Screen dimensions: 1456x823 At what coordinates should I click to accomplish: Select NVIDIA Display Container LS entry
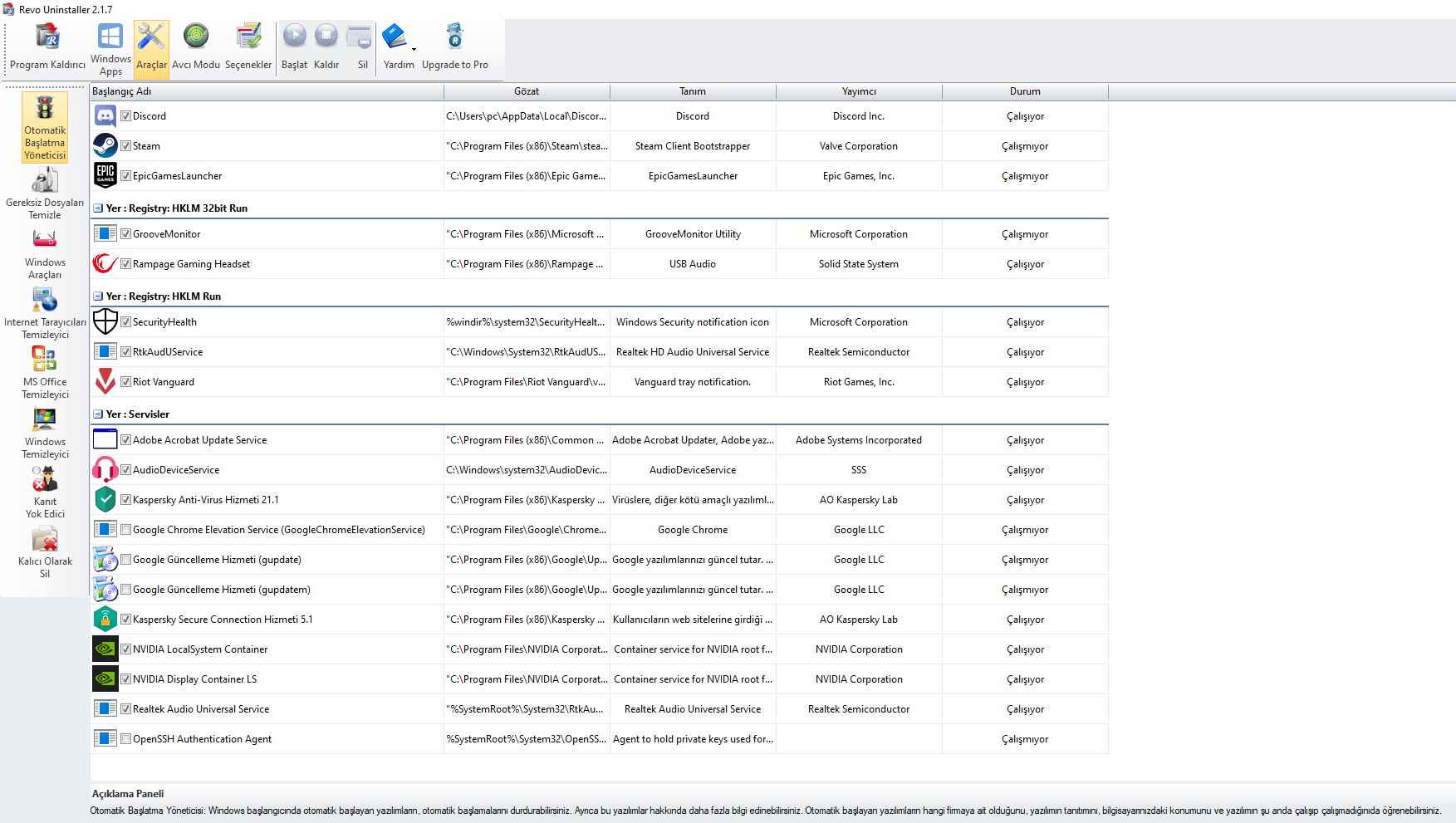point(194,679)
